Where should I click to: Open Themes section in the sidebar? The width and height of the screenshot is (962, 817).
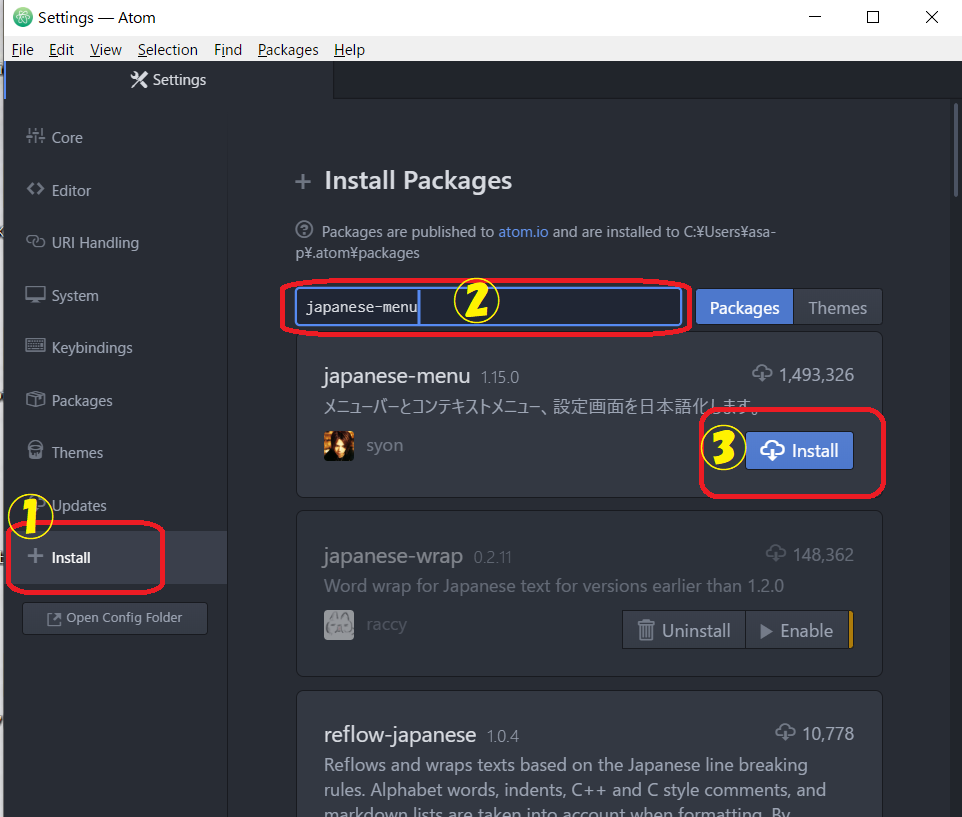point(76,453)
